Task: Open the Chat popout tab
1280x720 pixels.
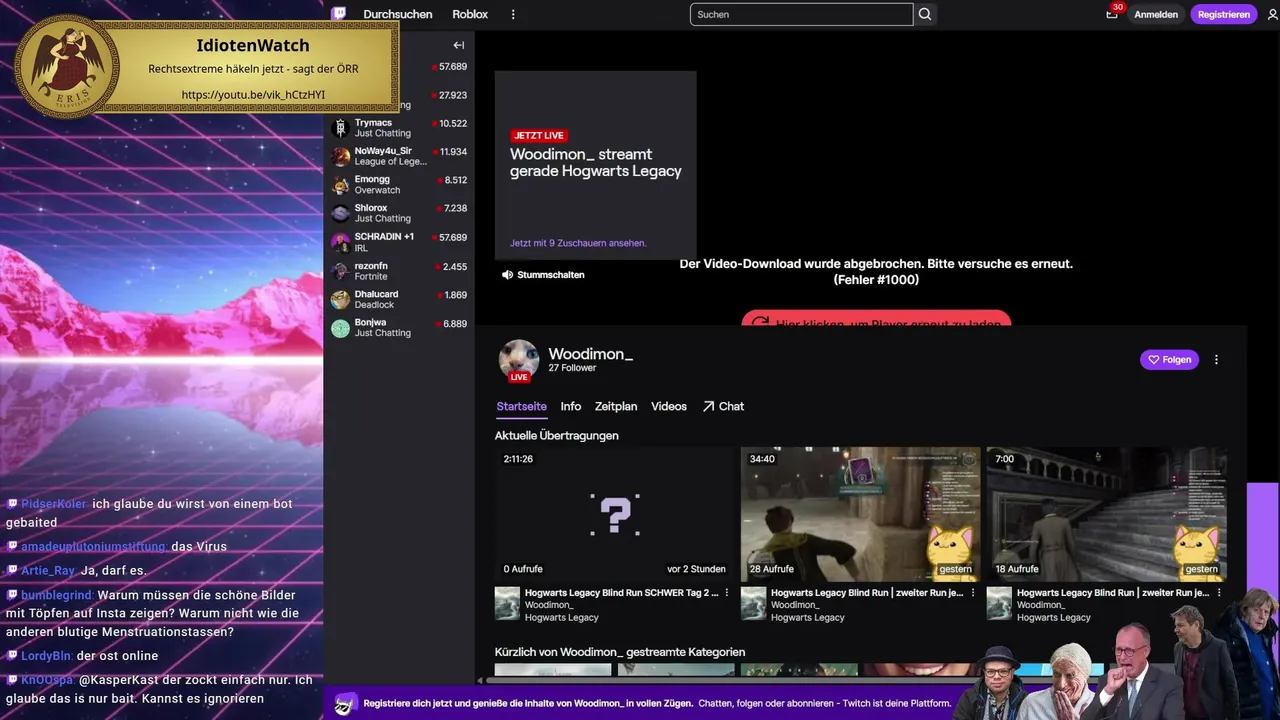Action: point(723,406)
